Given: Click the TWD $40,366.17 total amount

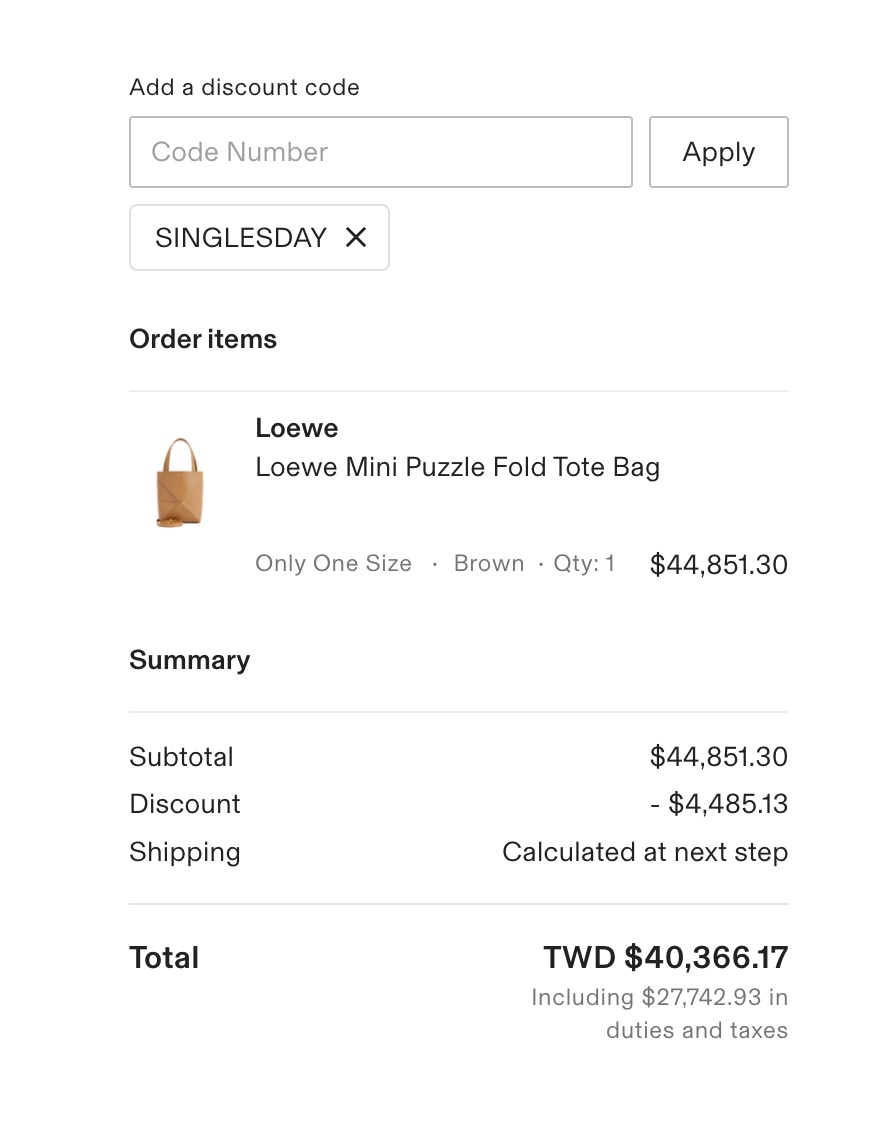Looking at the screenshot, I should pyautogui.click(x=665, y=957).
